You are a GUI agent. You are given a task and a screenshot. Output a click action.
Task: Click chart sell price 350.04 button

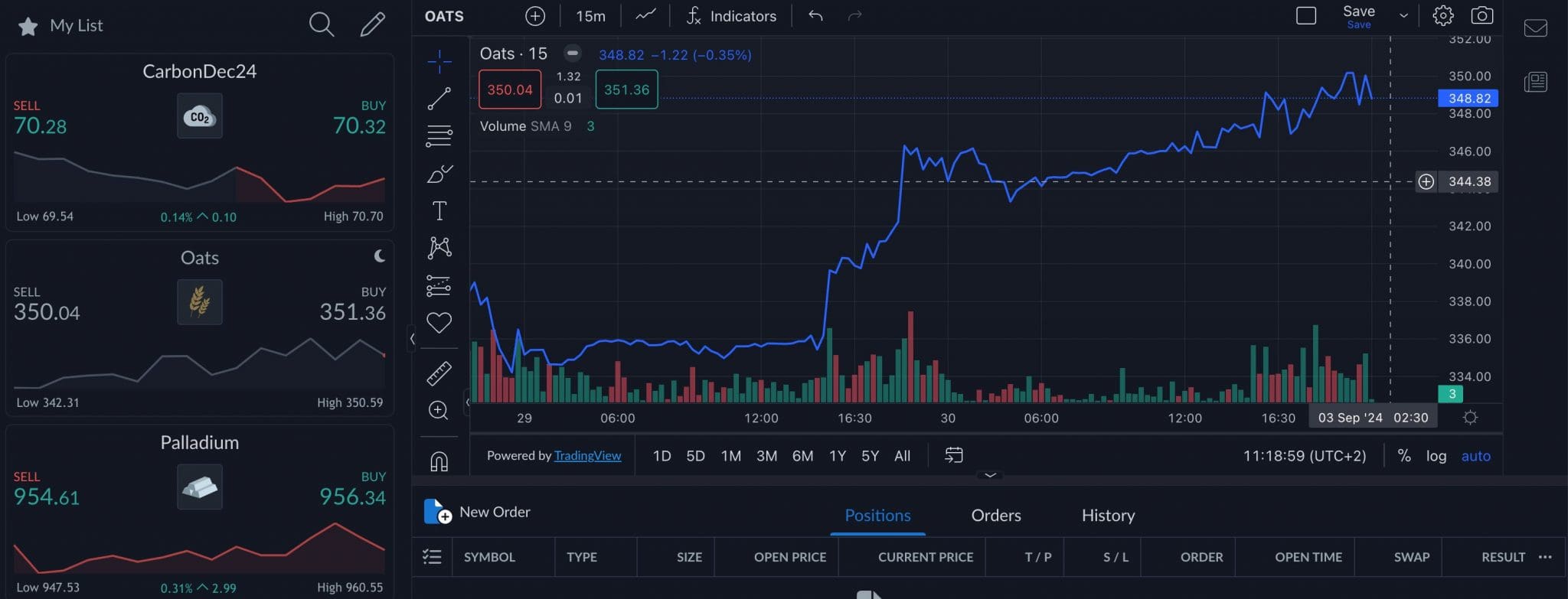(510, 90)
